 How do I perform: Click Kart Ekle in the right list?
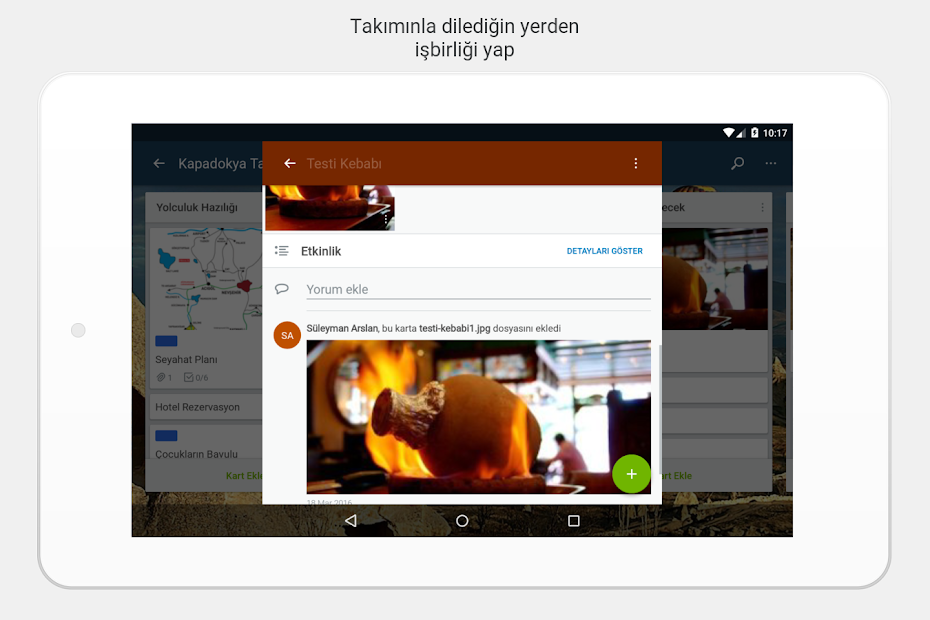pyautogui.click(x=677, y=475)
